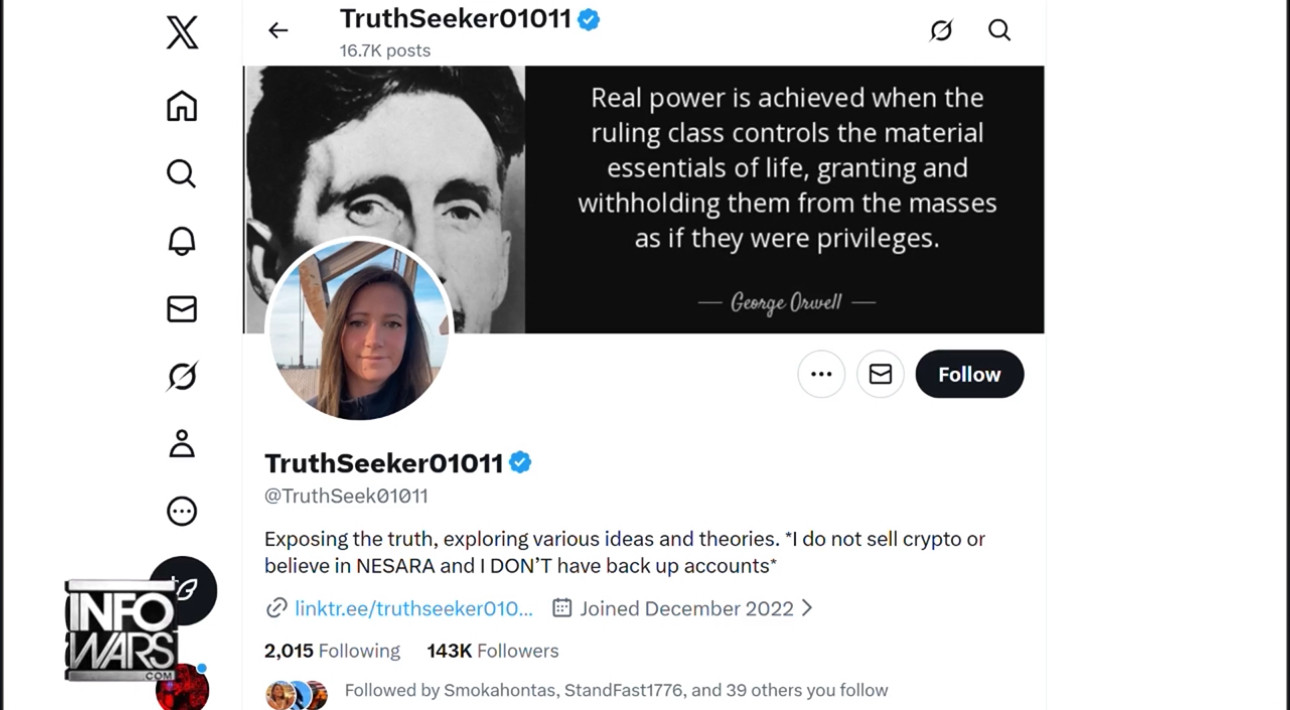
Task: Open the X logo home link
Action: pyautogui.click(x=182, y=32)
